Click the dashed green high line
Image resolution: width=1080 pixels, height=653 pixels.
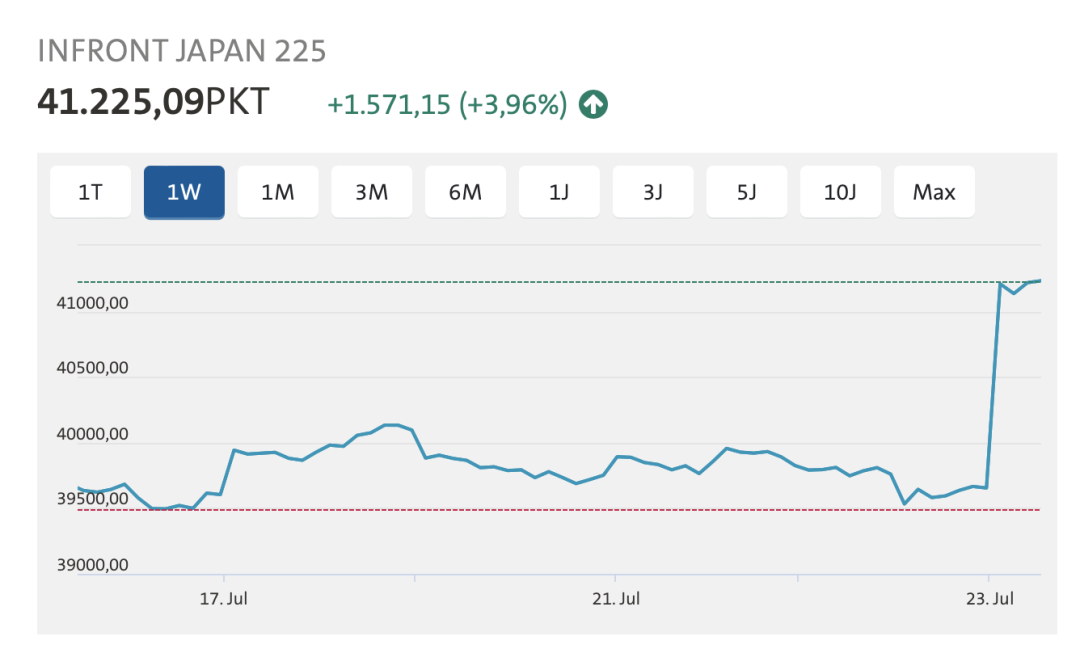(500, 283)
